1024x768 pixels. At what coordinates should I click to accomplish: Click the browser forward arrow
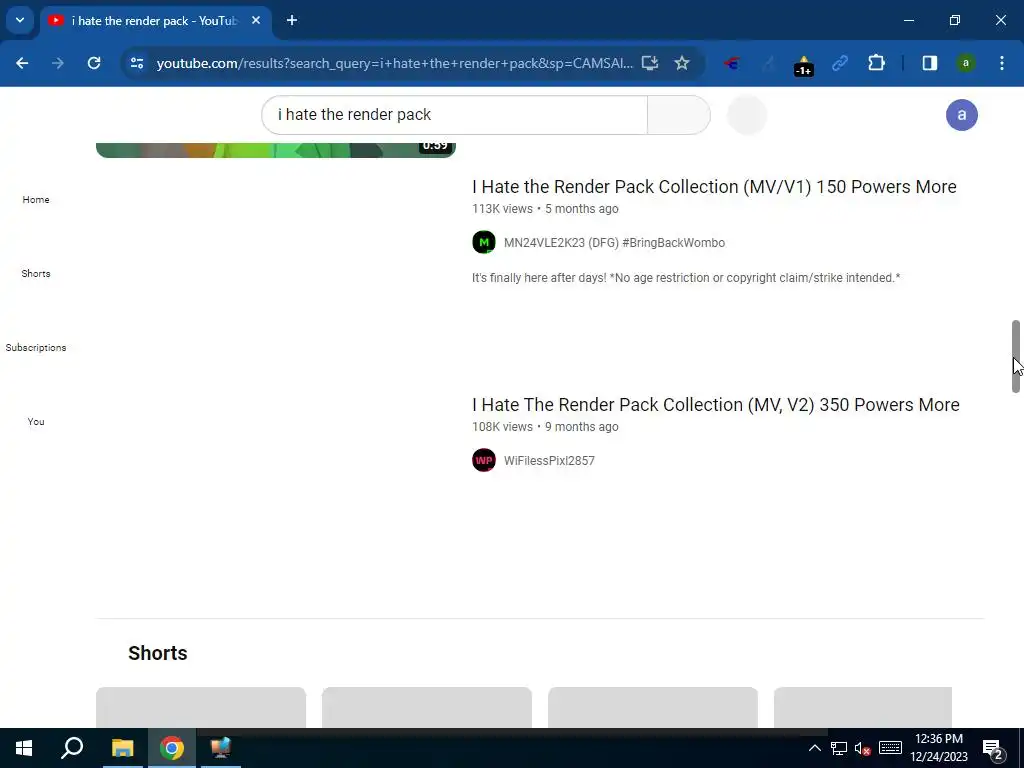coord(58,63)
